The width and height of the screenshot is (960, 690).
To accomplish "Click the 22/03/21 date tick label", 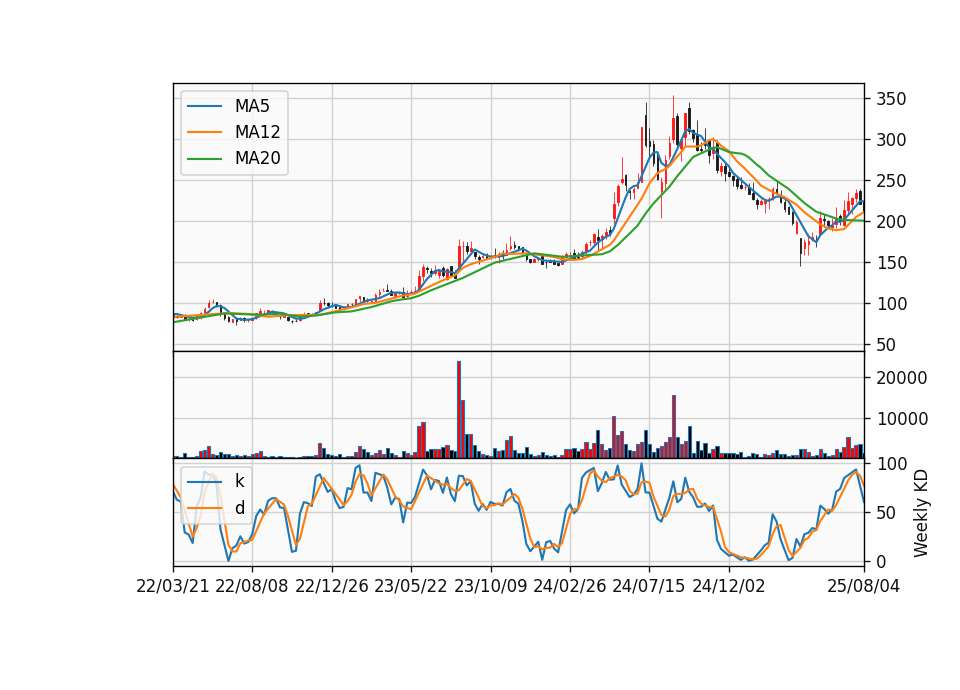I will pyautogui.click(x=173, y=586).
